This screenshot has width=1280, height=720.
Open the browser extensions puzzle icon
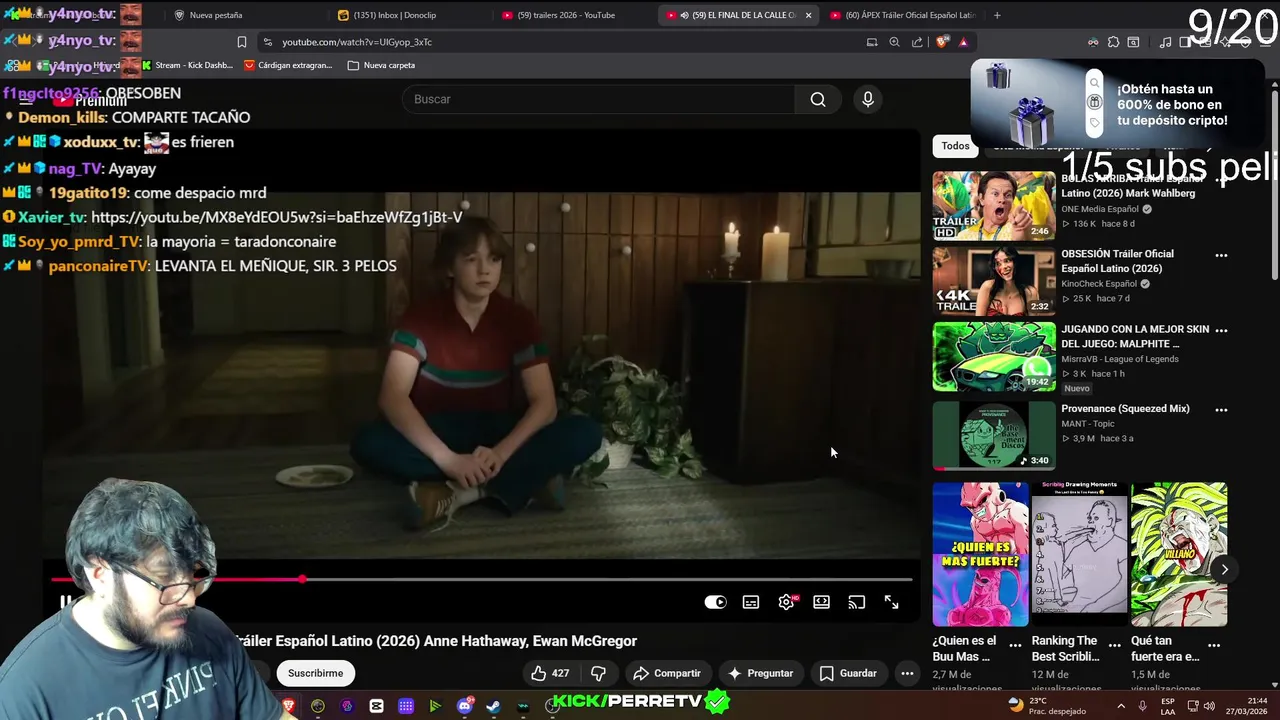(1113, 42)
